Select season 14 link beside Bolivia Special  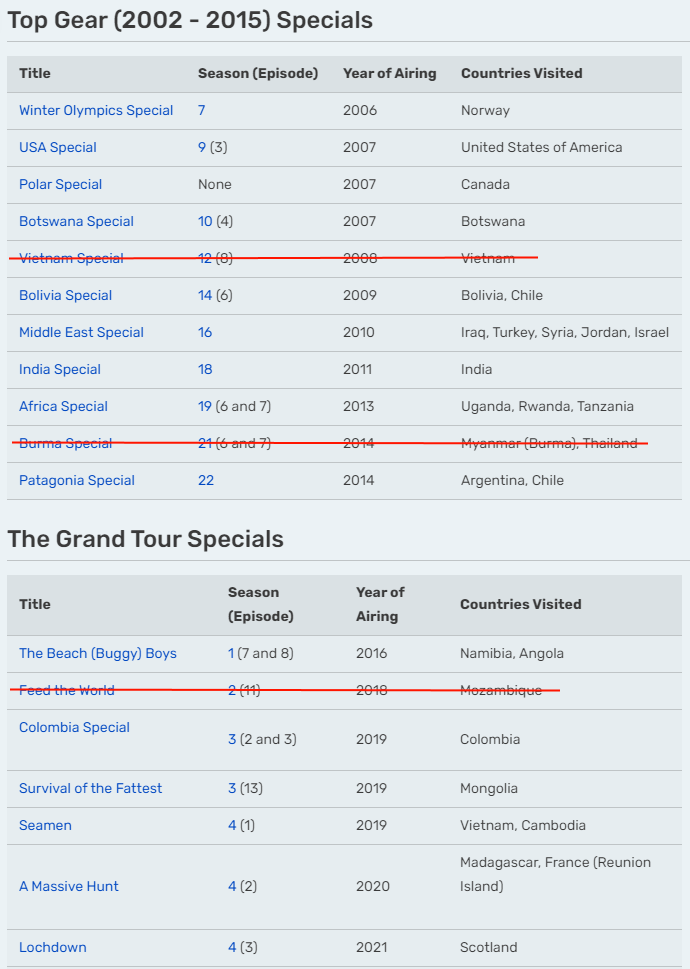205,295
